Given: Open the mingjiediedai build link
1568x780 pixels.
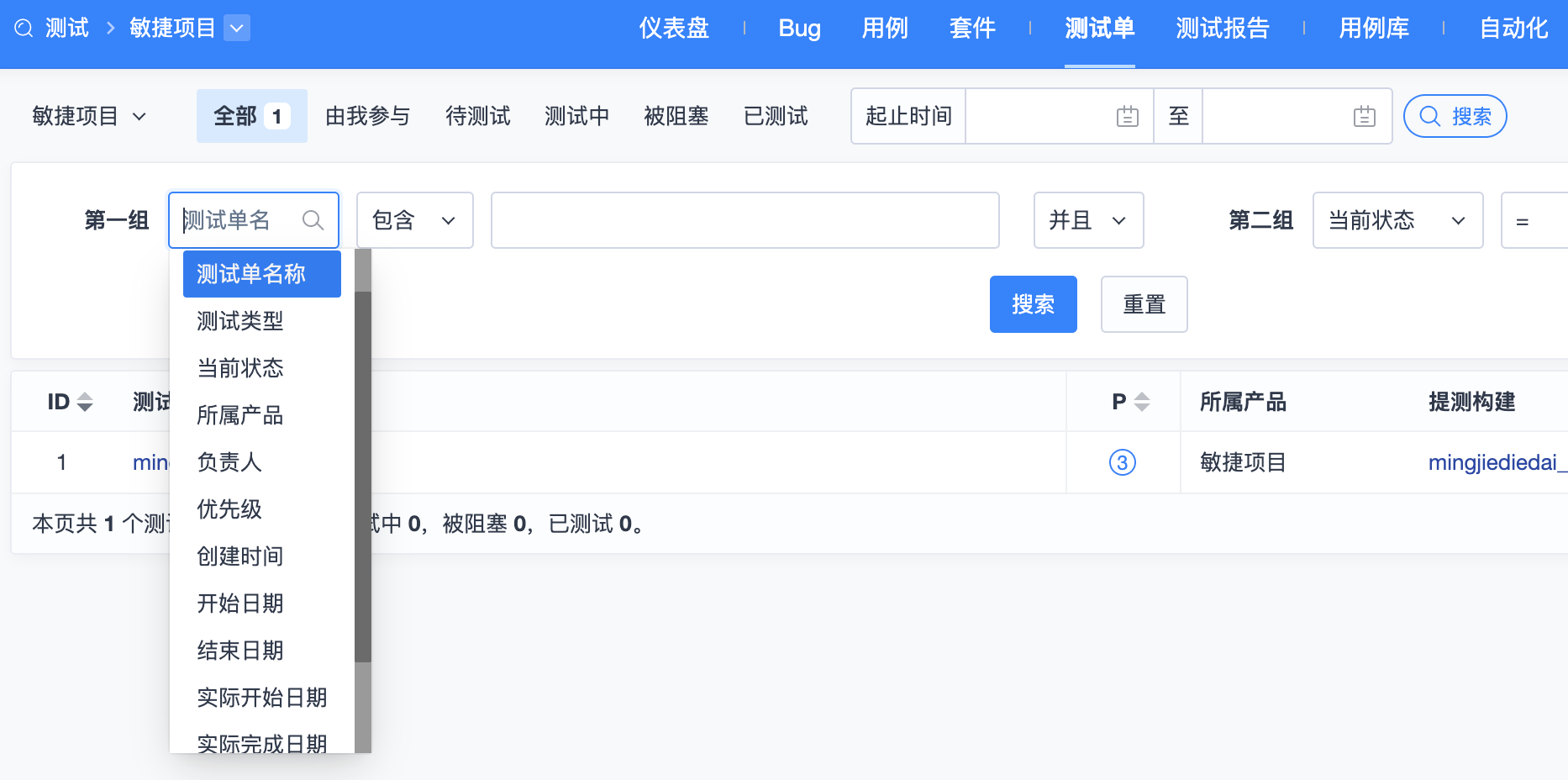Looking at the screenshot, I should (1497, 462).
